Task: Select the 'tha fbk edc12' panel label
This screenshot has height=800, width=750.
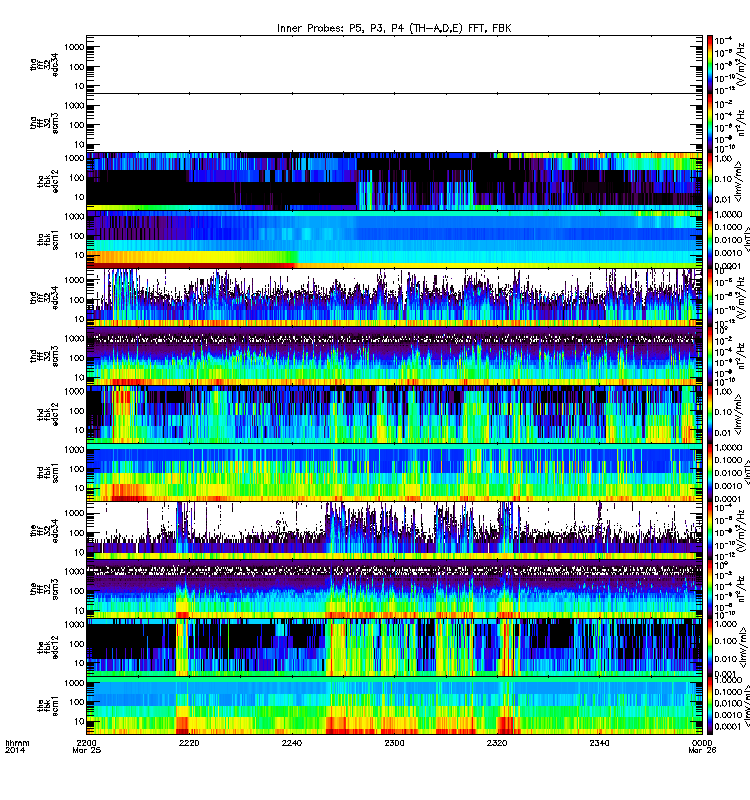Action: tap(47, 182)
